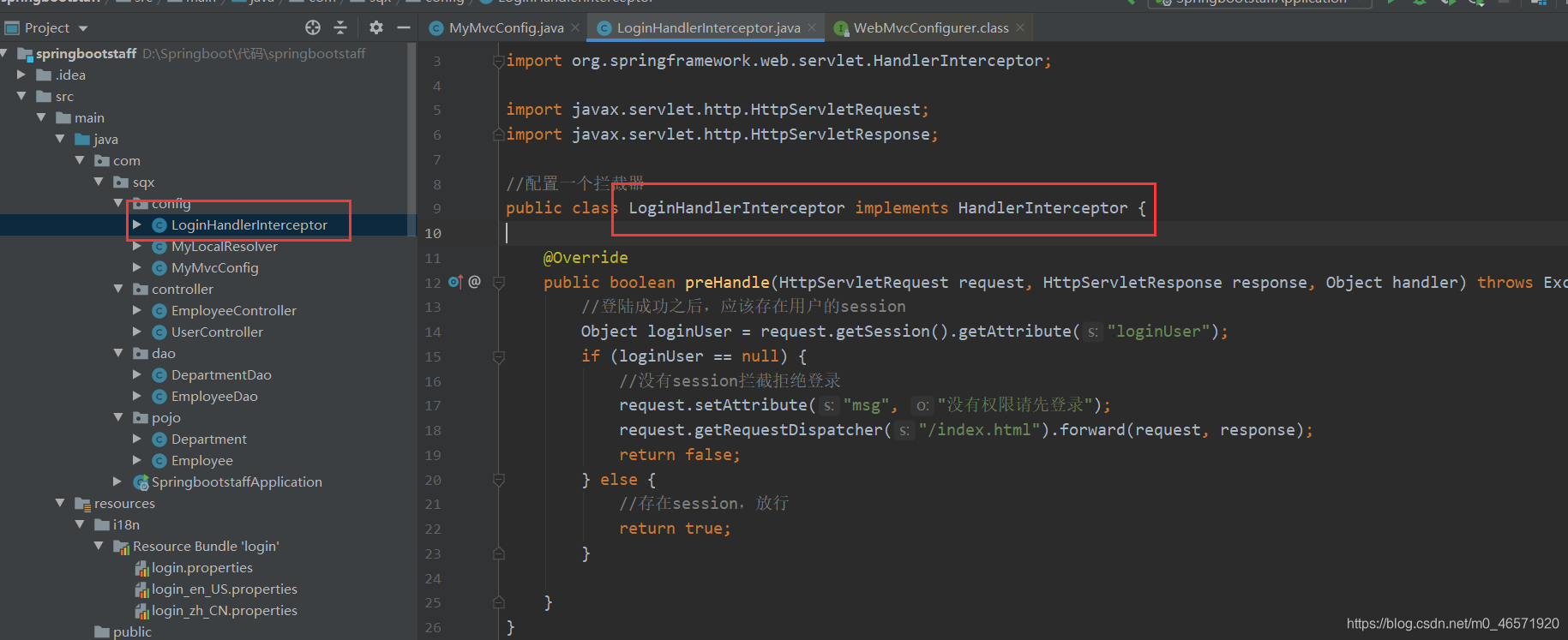Viewport: 1568px width, 640px height.
Task: Select the Department pojo class
Action: (x=208, y=440)
